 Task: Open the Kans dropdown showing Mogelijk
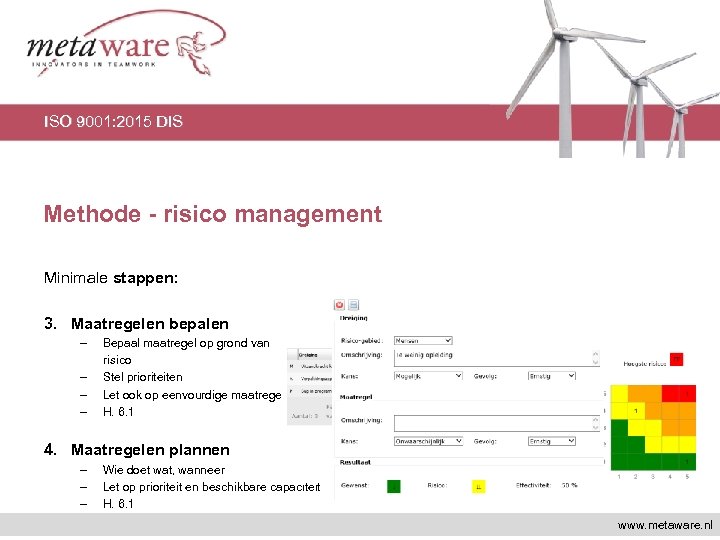pyautogui.click(x=428, y=376)
